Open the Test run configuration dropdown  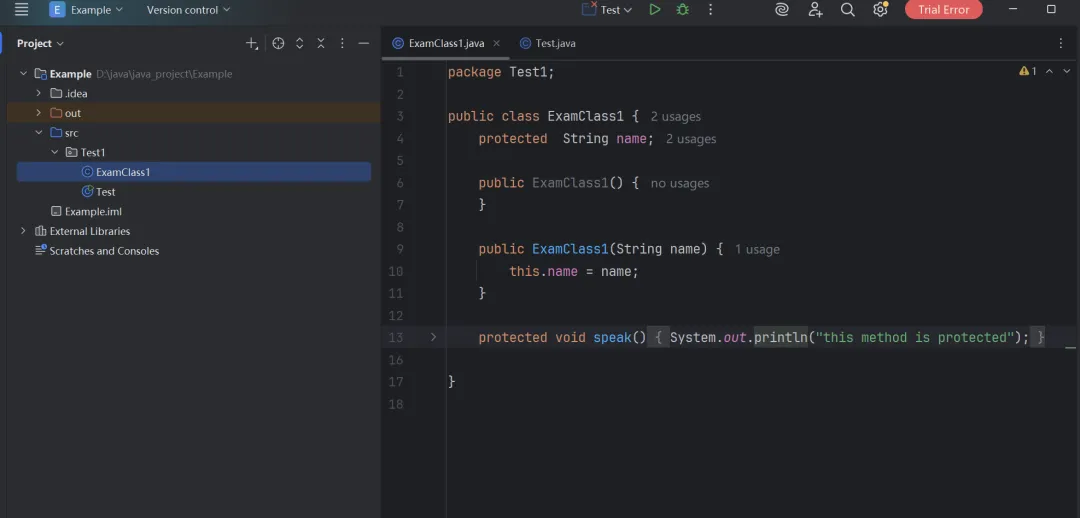pyautogui.click(x=607, y=10)
